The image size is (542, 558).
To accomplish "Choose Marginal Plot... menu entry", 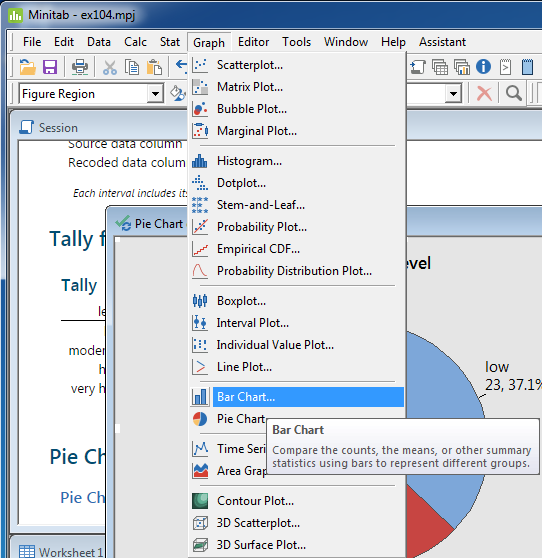I will point(297,131).
